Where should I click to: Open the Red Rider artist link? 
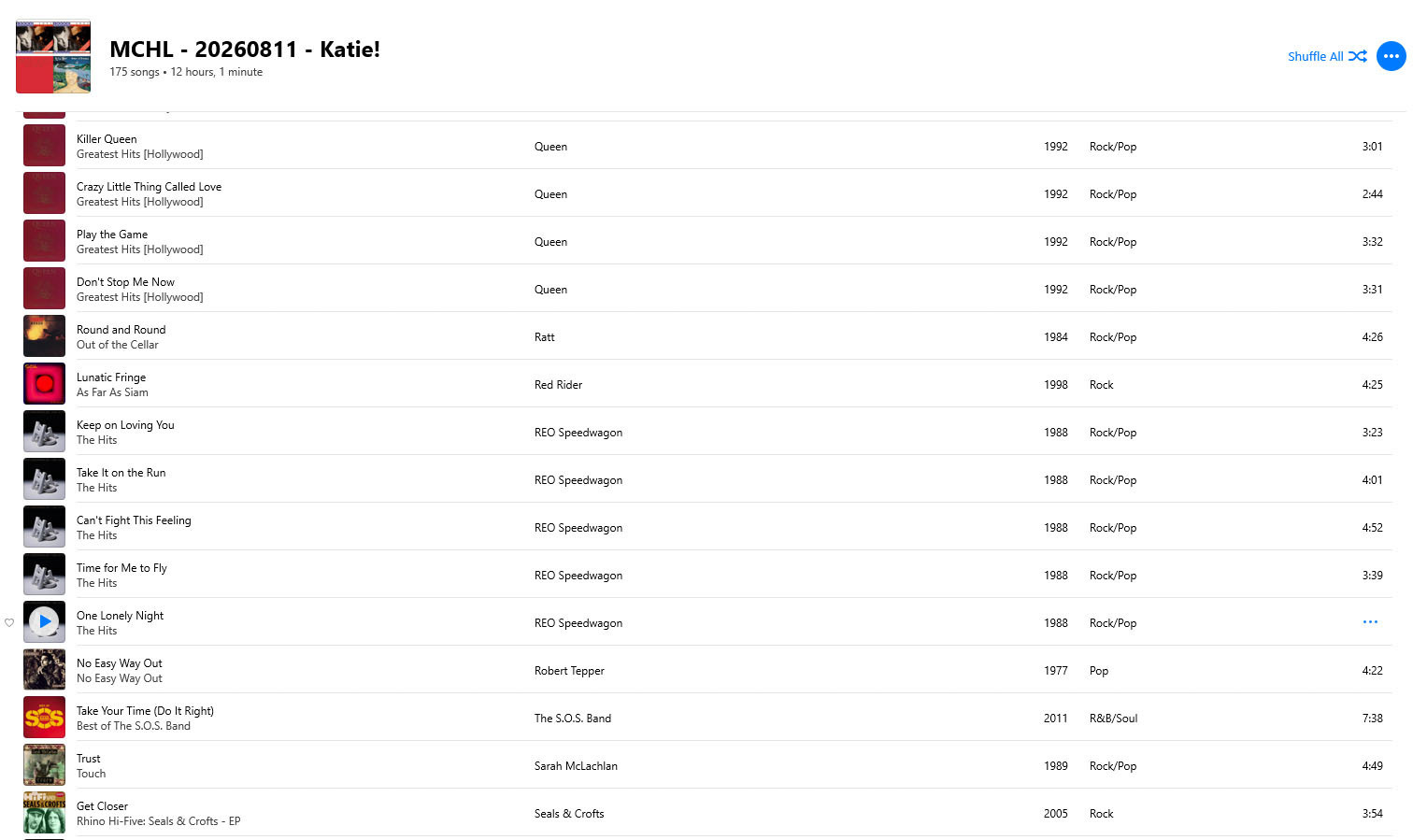coord(558,385)
